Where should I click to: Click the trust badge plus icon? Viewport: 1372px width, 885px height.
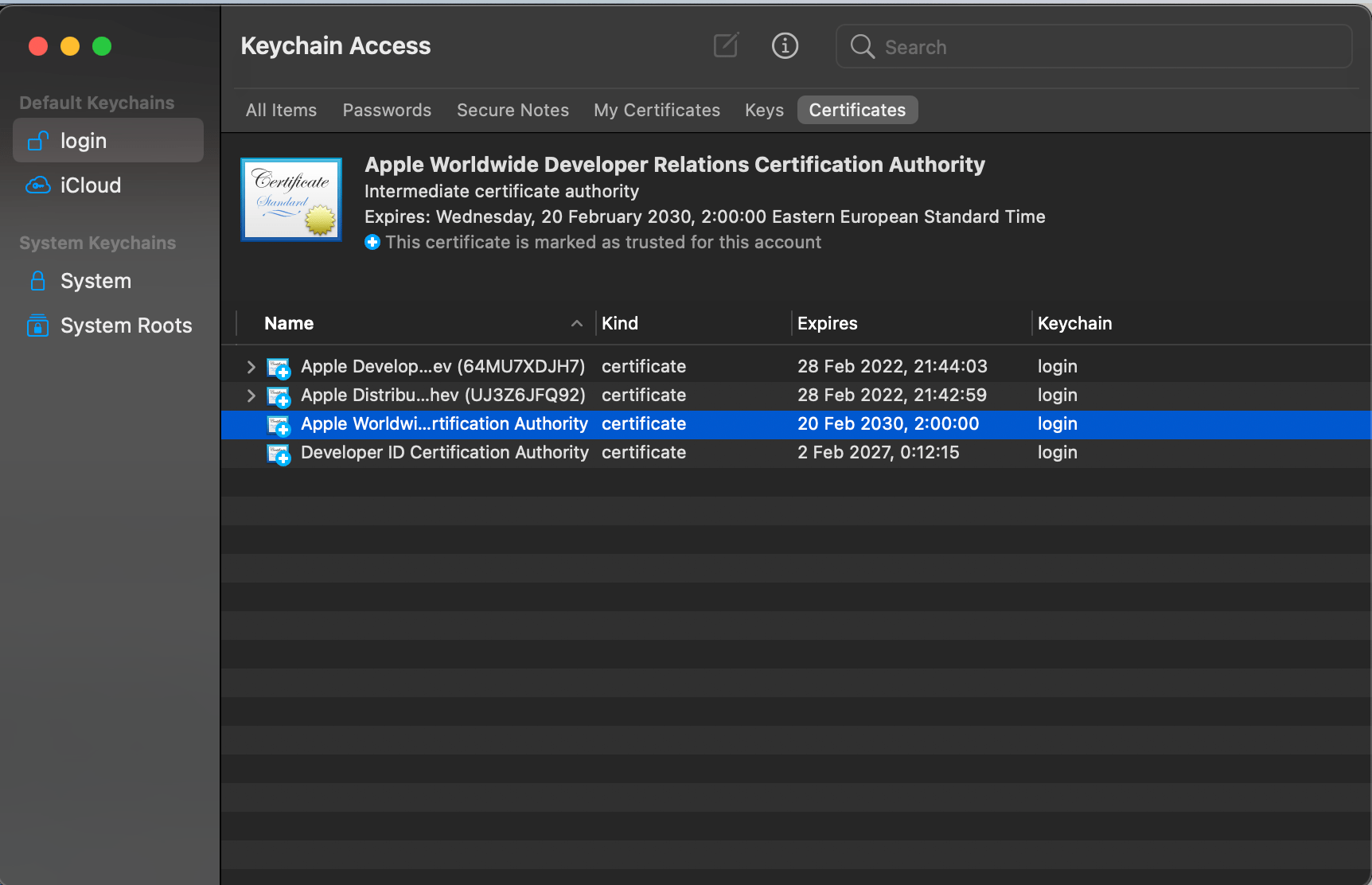click(x=372, y=242)
